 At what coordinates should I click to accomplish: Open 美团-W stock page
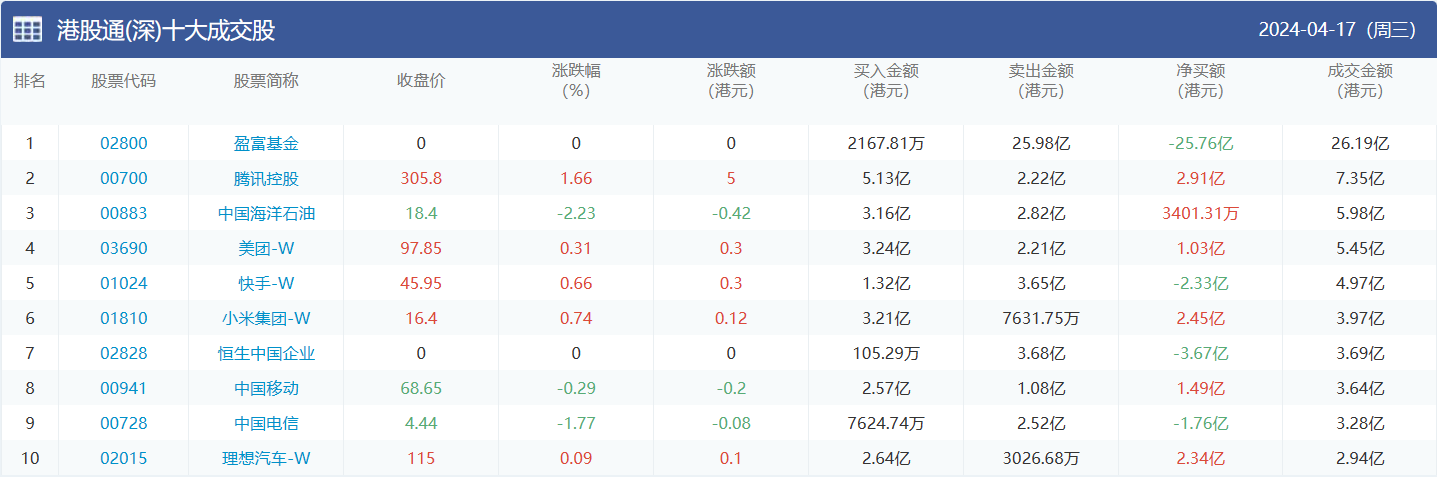click(x=266, y=249)
